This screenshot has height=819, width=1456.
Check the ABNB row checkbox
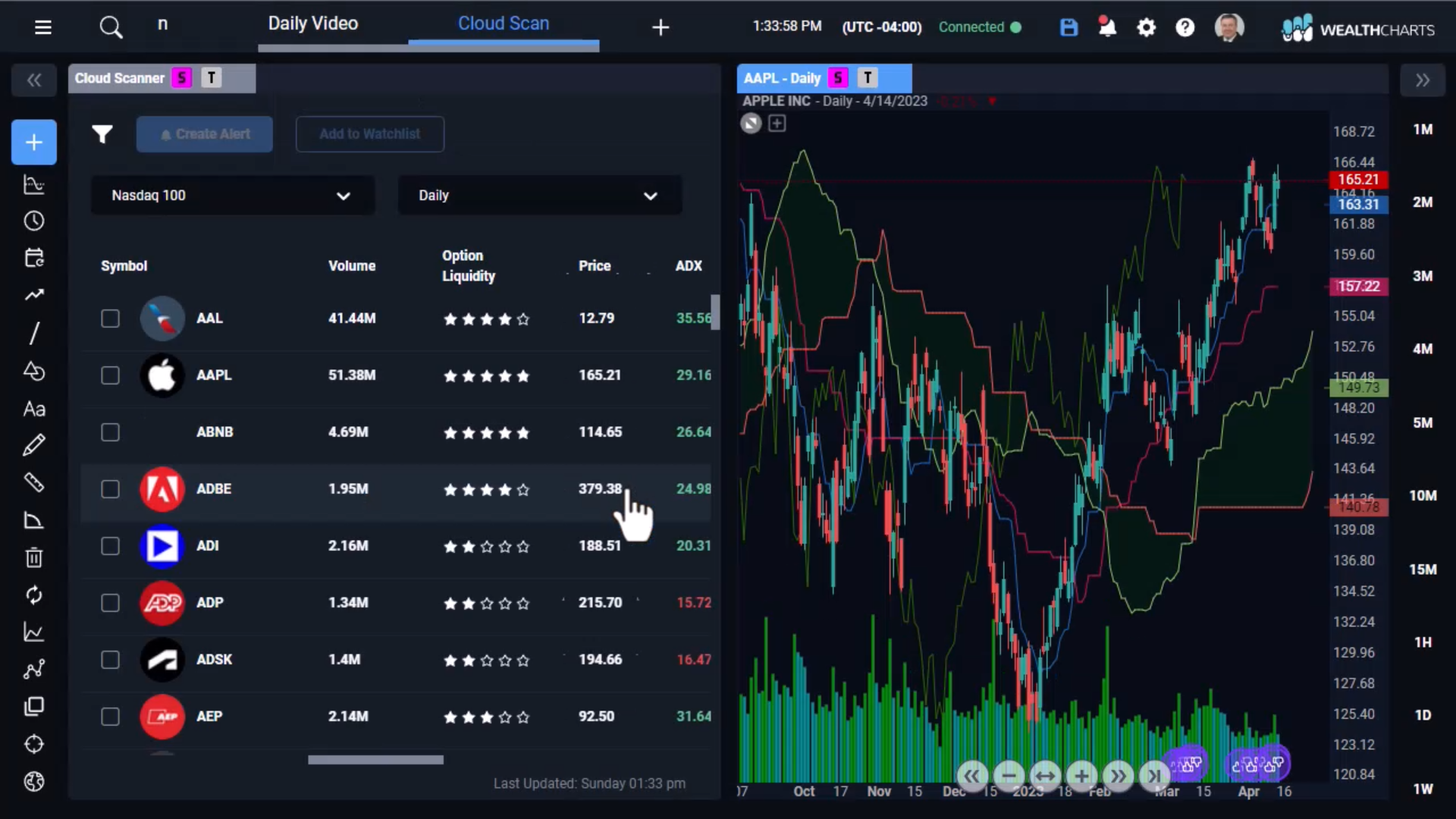[111, 432]
